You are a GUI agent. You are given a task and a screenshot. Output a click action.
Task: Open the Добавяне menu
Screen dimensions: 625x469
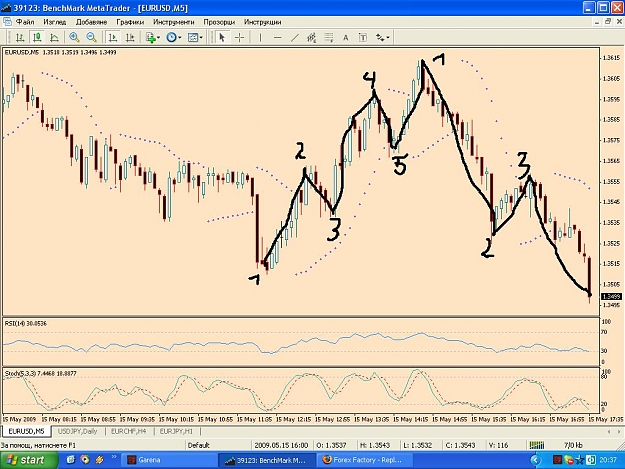point(91,22)
